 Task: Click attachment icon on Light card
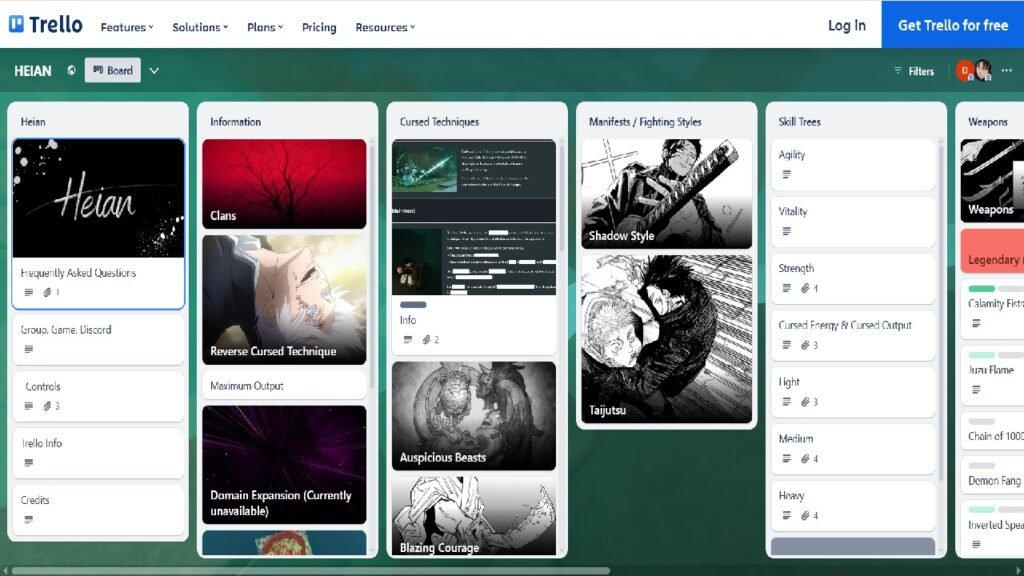point(805,402)
